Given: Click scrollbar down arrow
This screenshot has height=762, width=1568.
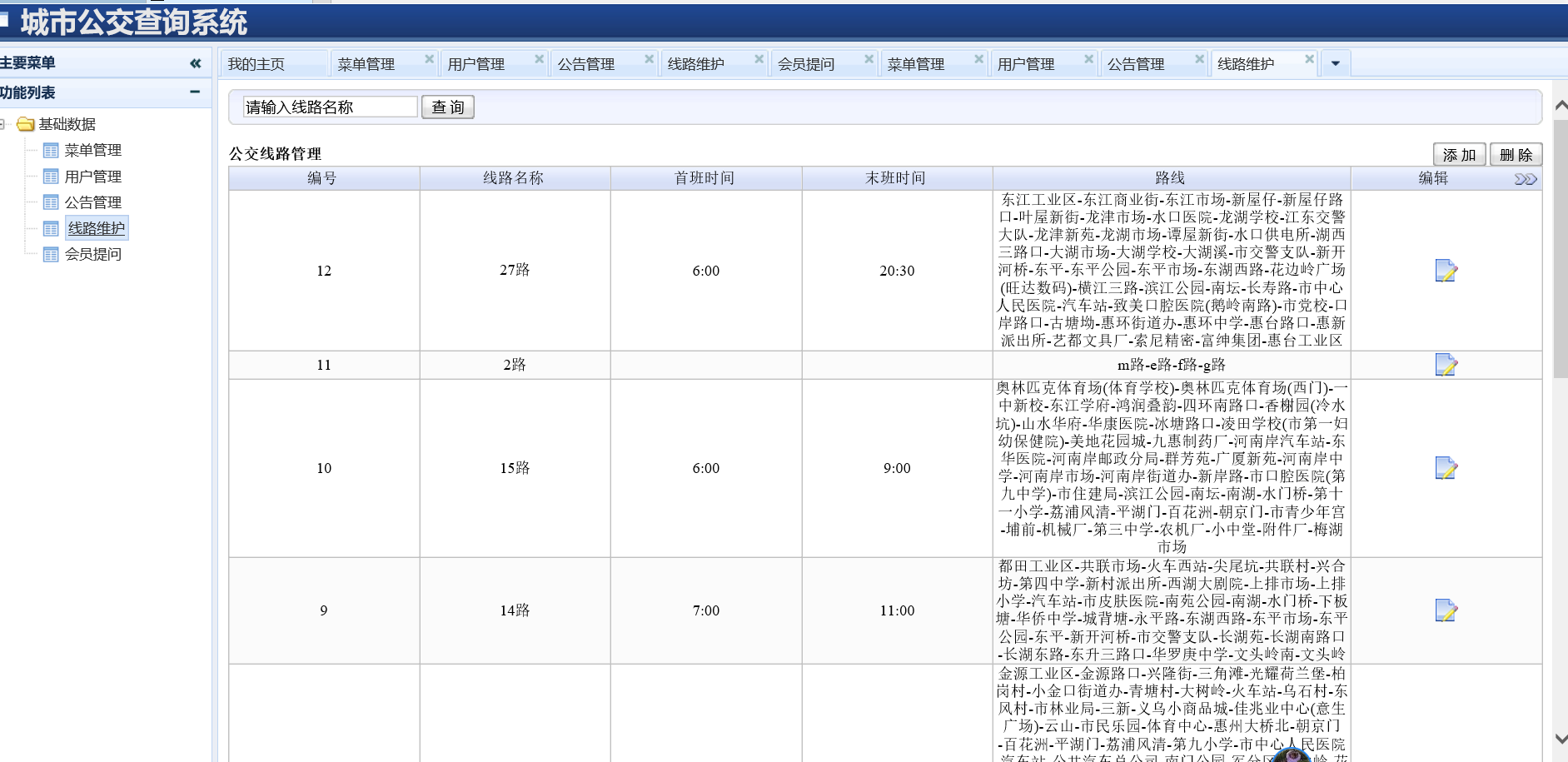Looking at the screenshot, I should [x=1561, y=739].
